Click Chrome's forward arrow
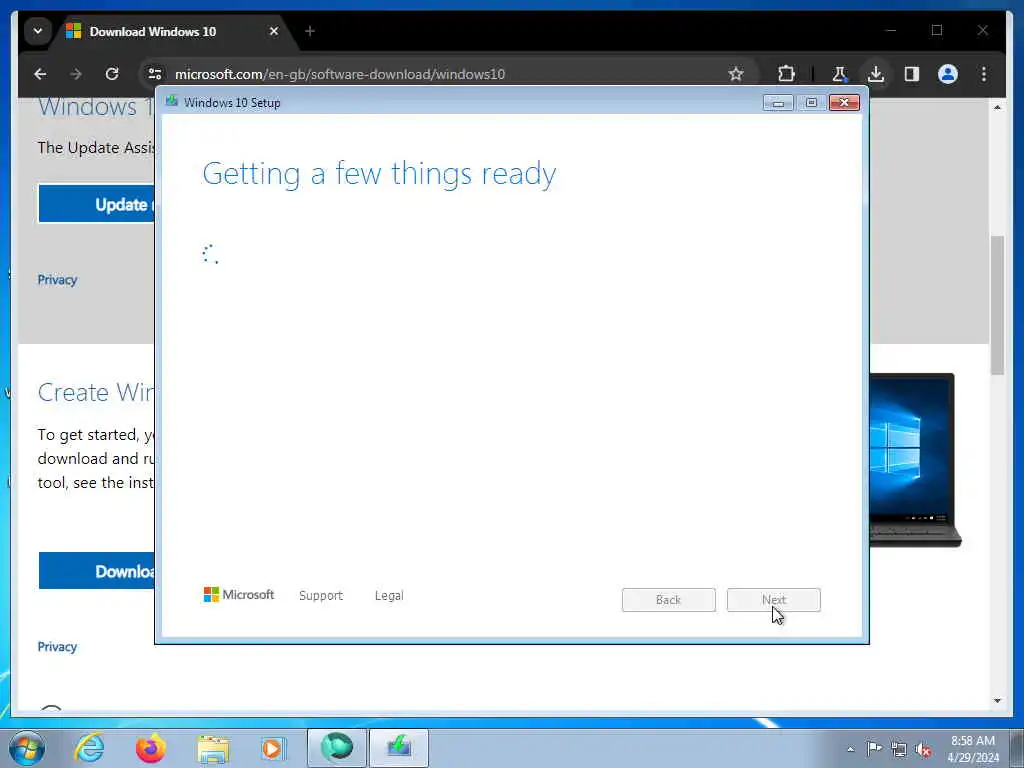 [76, 74]
